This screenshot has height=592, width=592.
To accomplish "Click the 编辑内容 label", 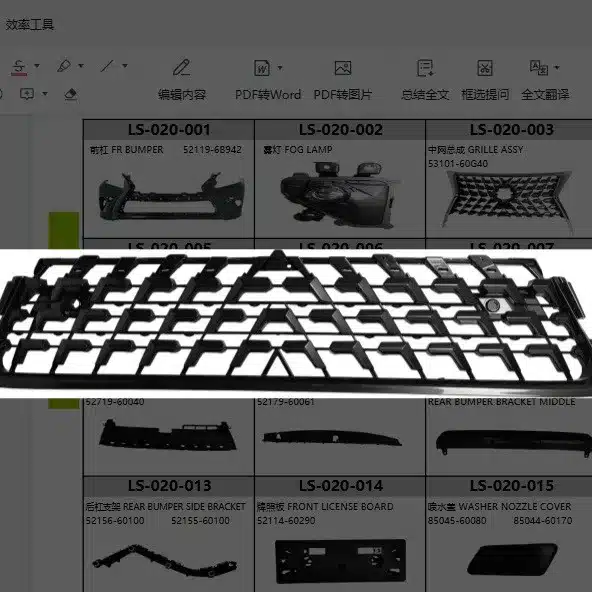I will 182,94.
